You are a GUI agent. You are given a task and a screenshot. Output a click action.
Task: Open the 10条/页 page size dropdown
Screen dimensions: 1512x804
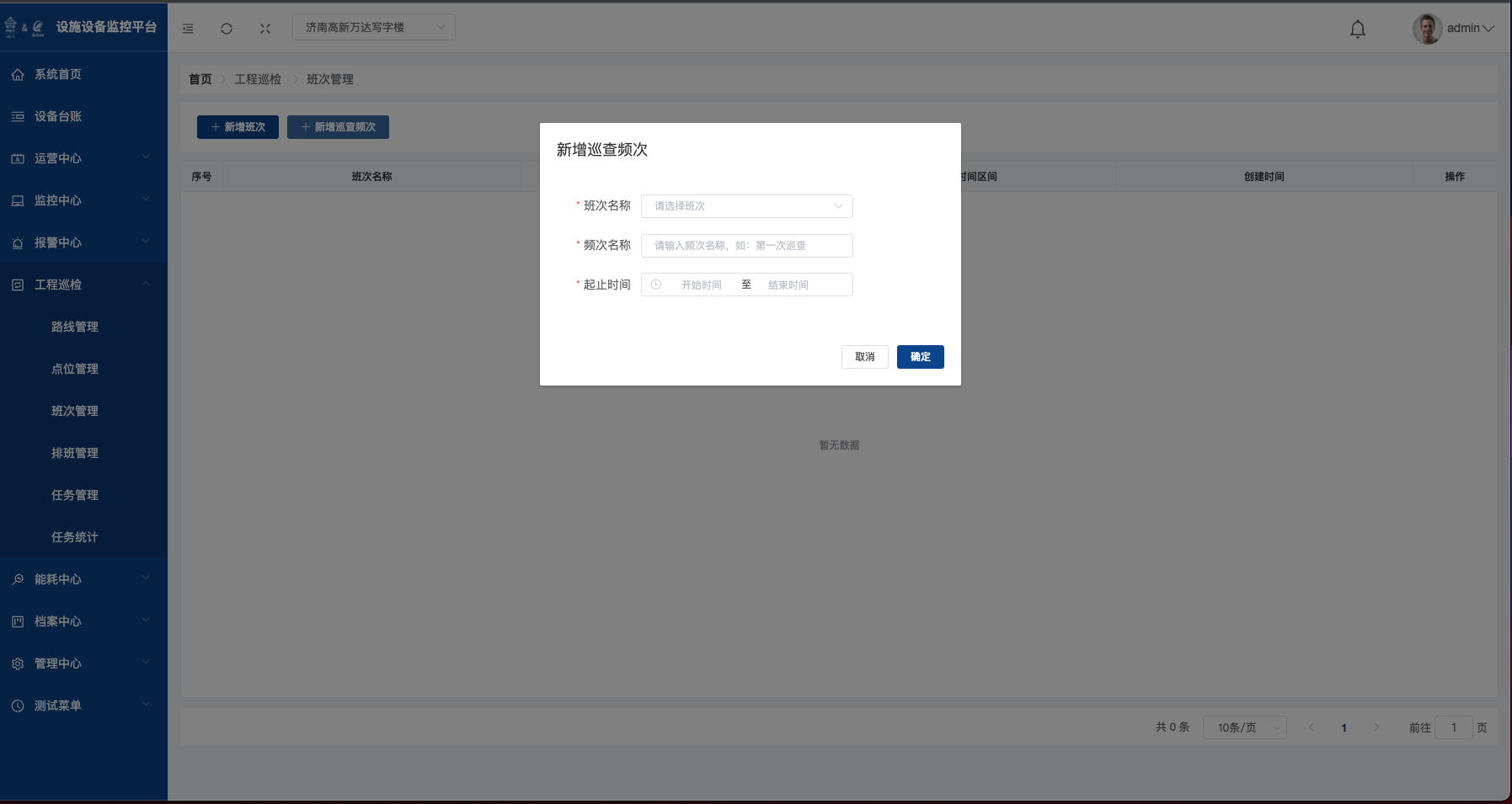(1244, 727)
